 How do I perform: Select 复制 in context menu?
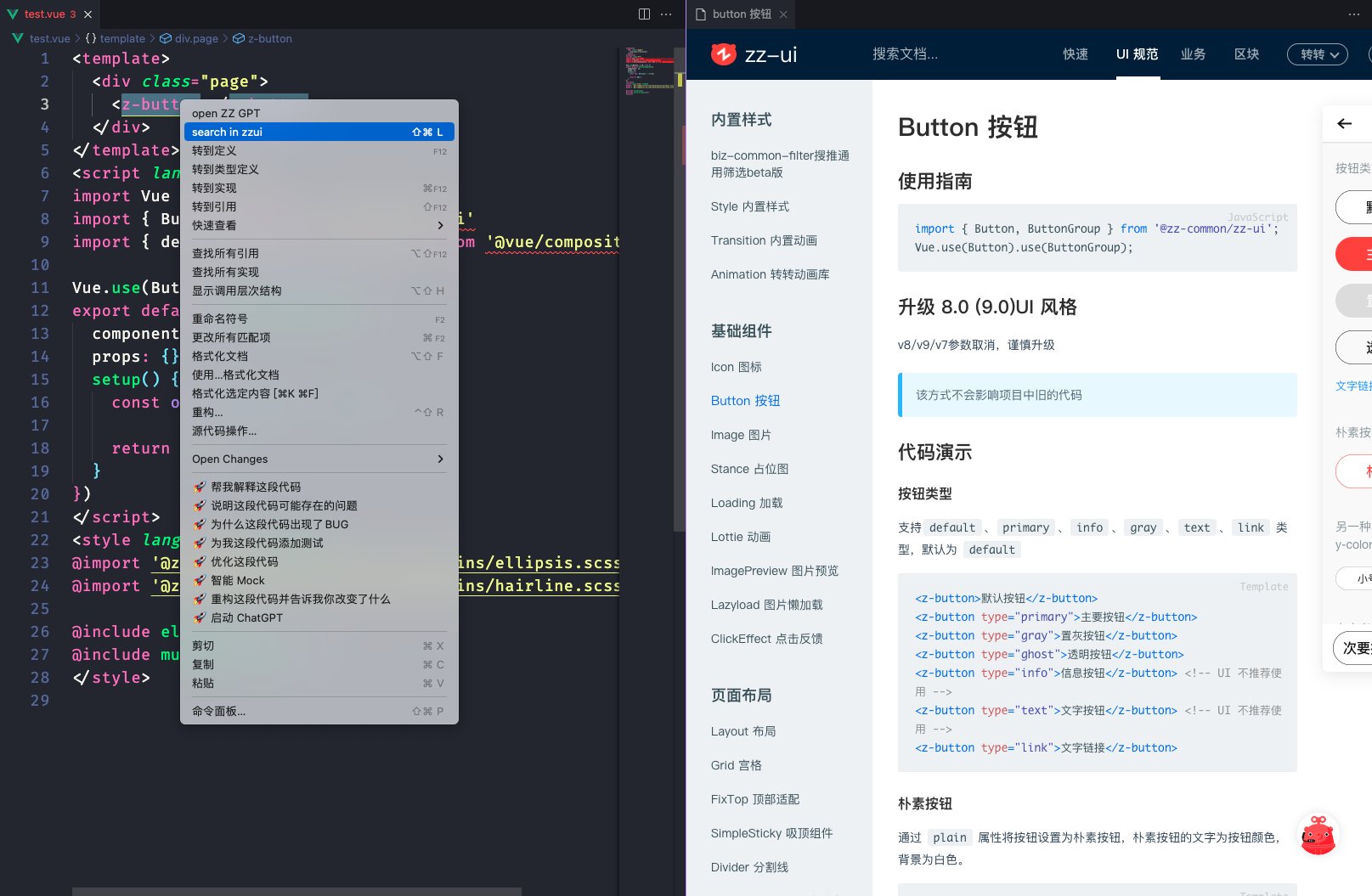(319, 665)
